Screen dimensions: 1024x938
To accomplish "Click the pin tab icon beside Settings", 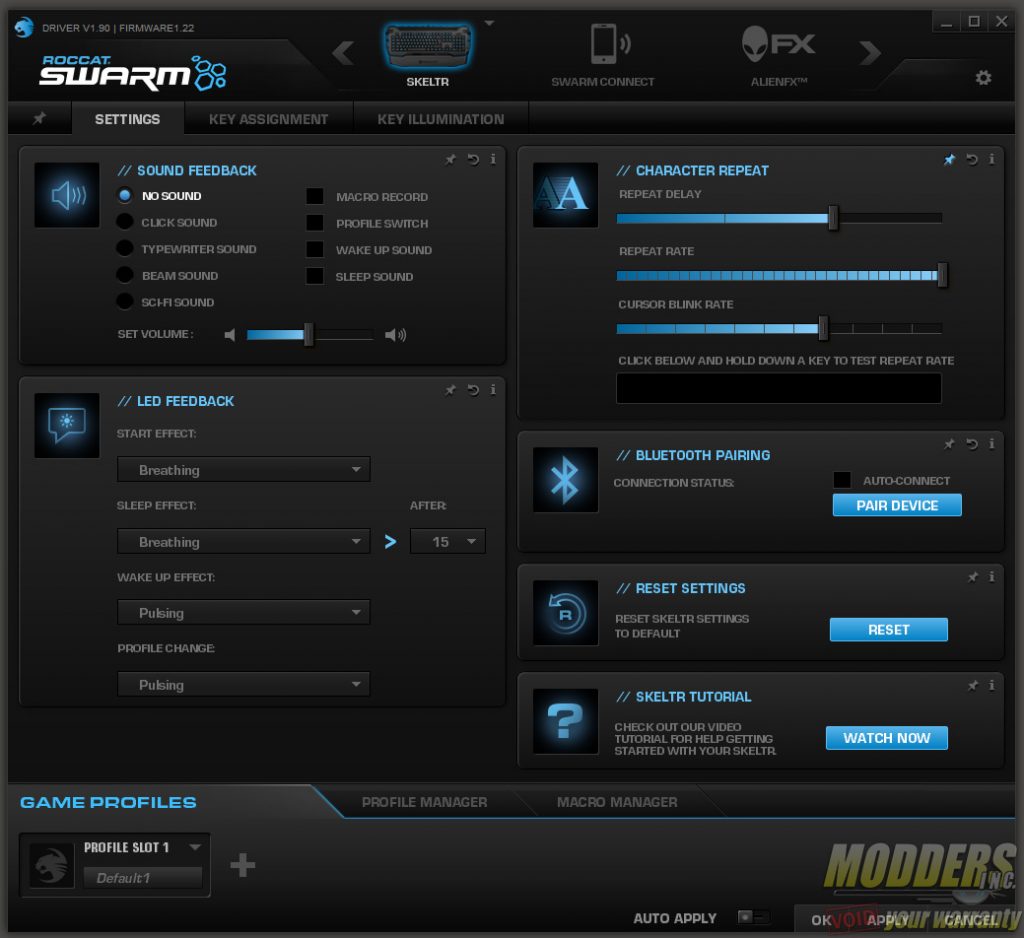I will [40, 118].
